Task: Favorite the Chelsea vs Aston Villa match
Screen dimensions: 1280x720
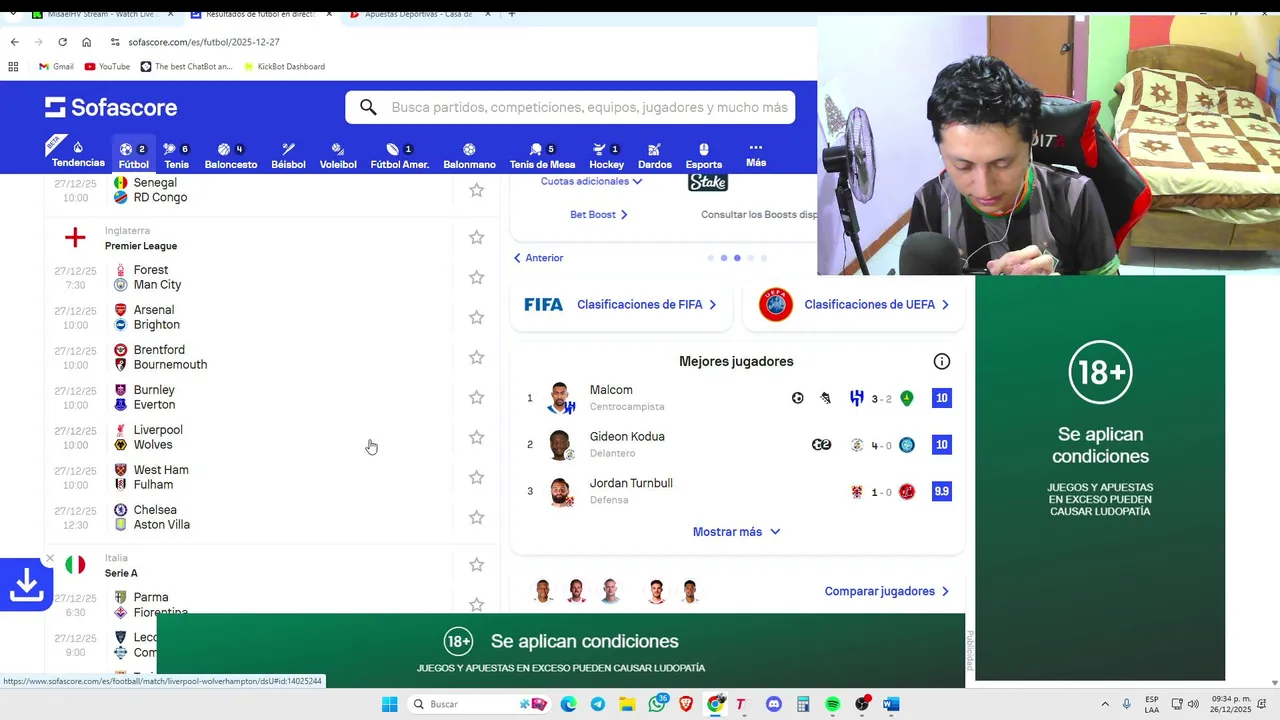Action: click(x=476, y=517)
